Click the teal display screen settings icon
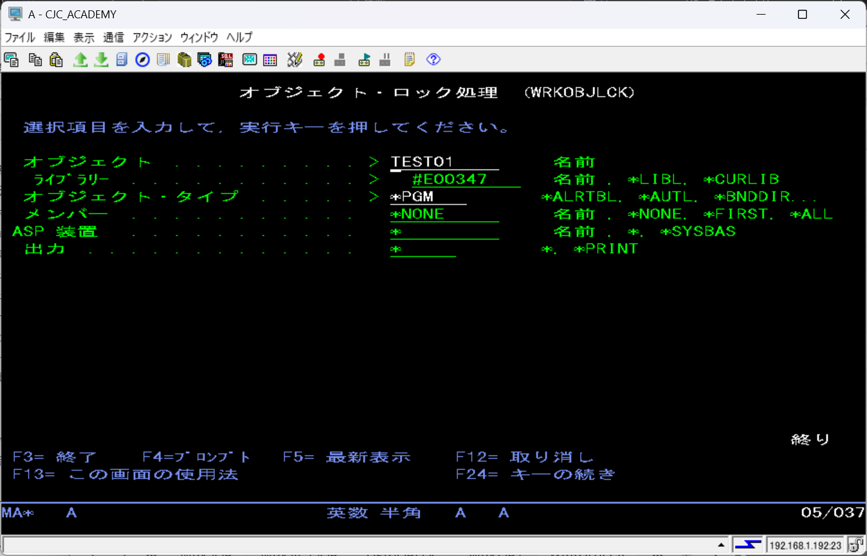 click(x=249, y=60)
